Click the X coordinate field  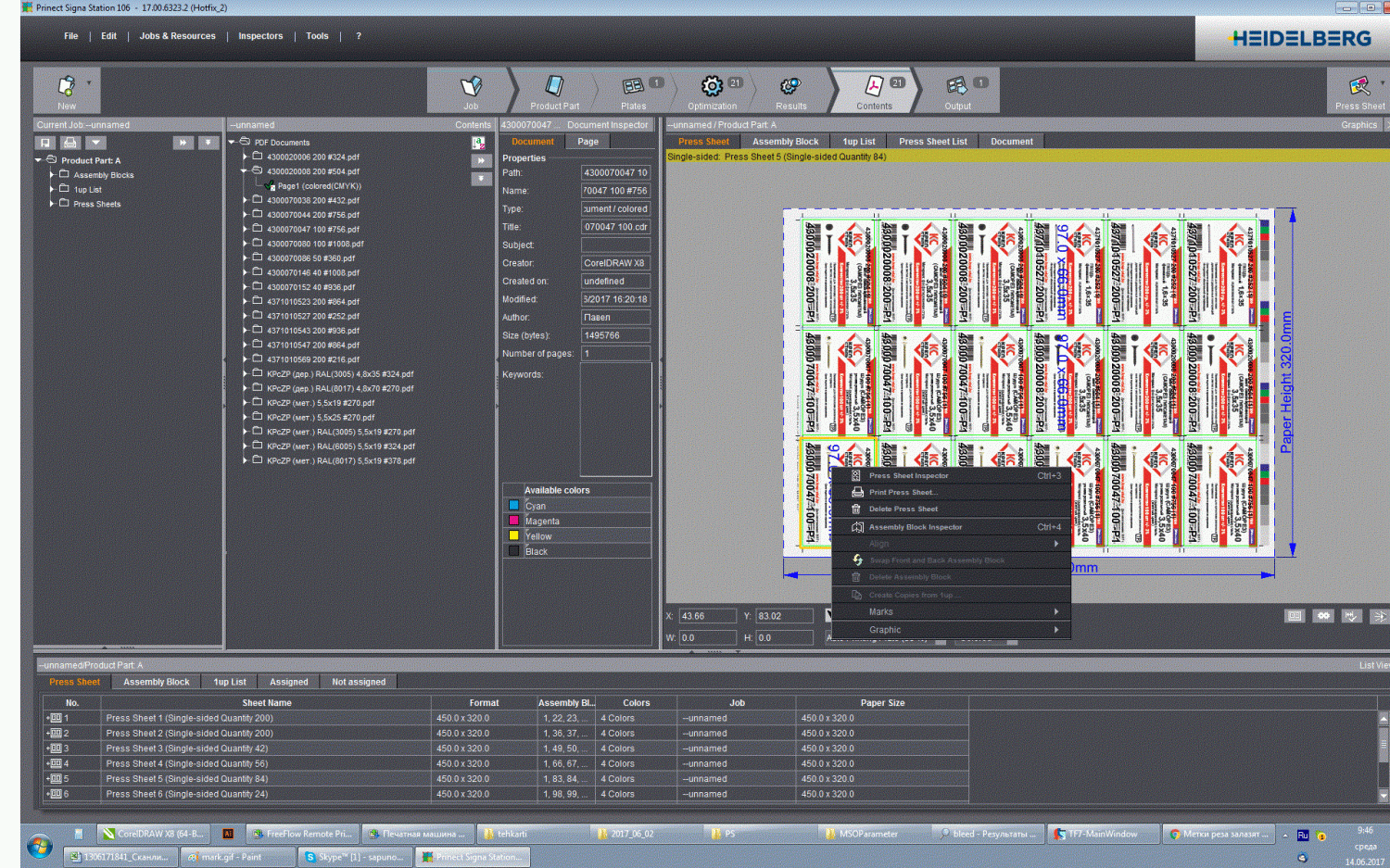pos(708,616)
